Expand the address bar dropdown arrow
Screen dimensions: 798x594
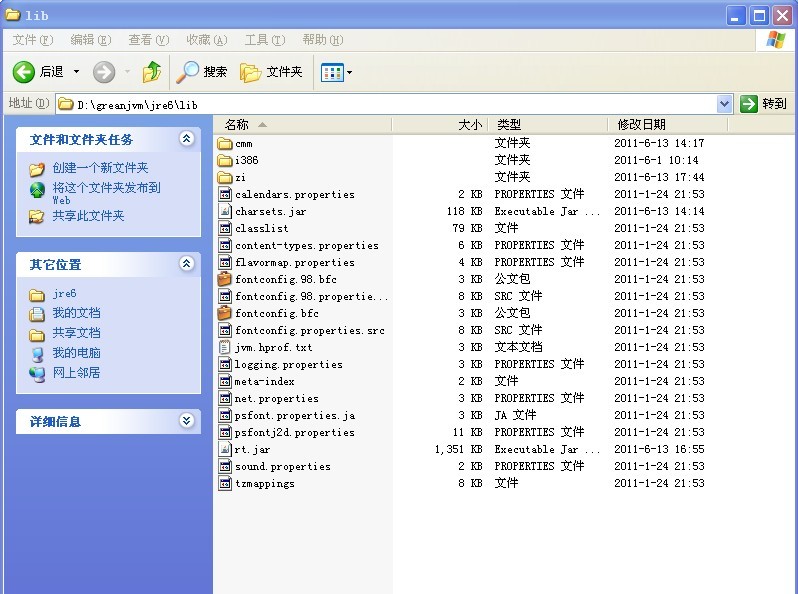(x=725, y=104)
